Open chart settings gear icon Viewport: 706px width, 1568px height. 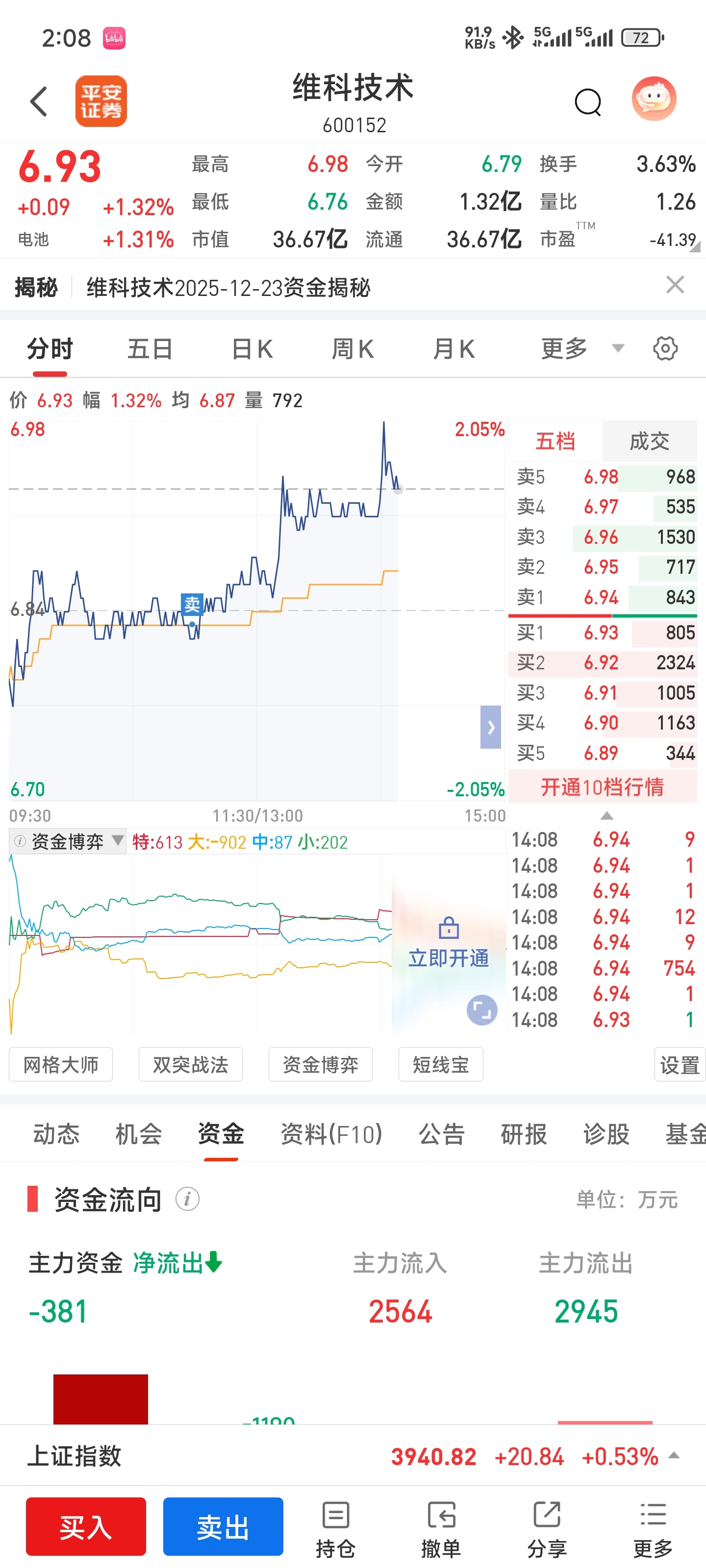click(x=665, y=349)
